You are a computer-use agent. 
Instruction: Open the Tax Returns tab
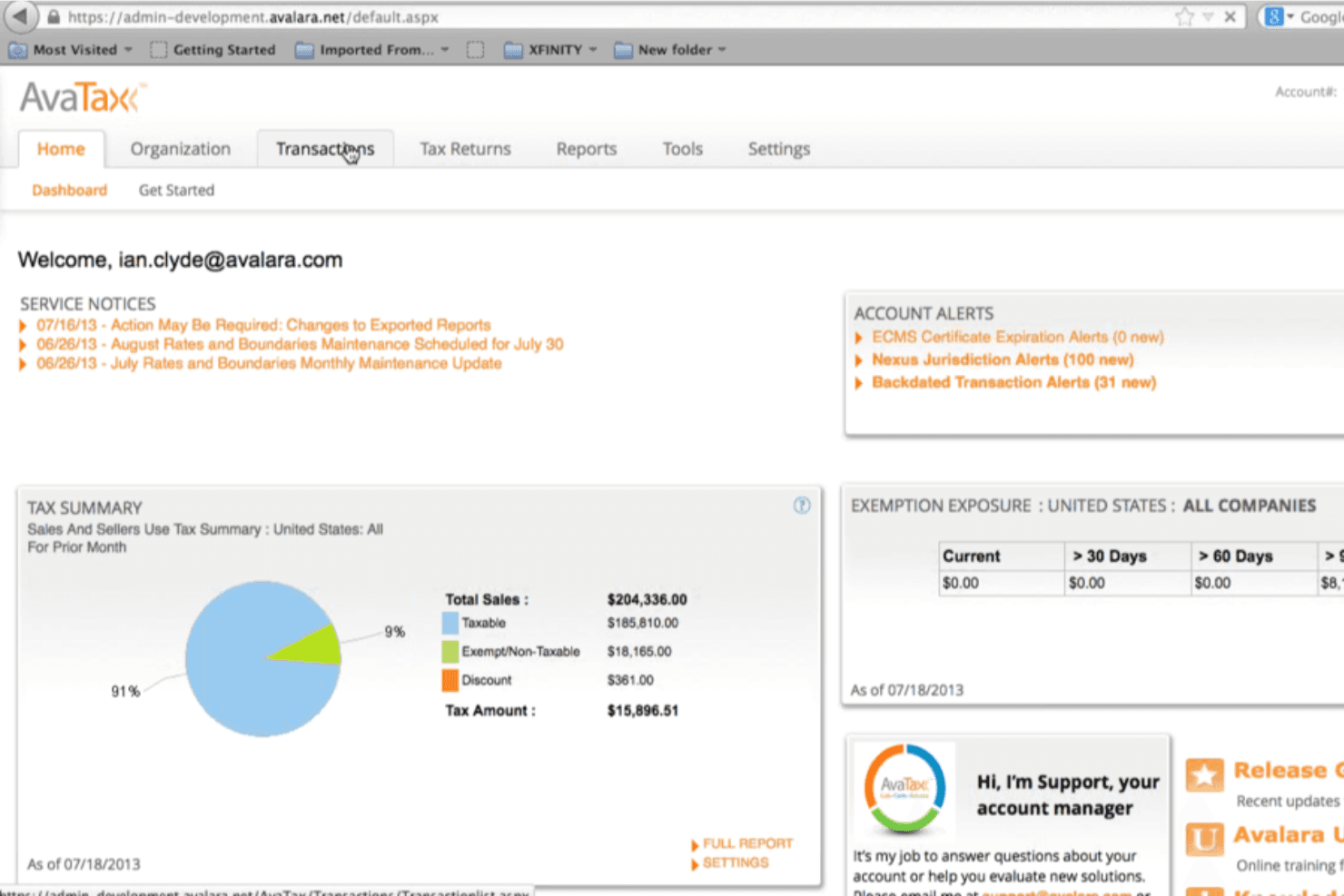tap(465, 149)
